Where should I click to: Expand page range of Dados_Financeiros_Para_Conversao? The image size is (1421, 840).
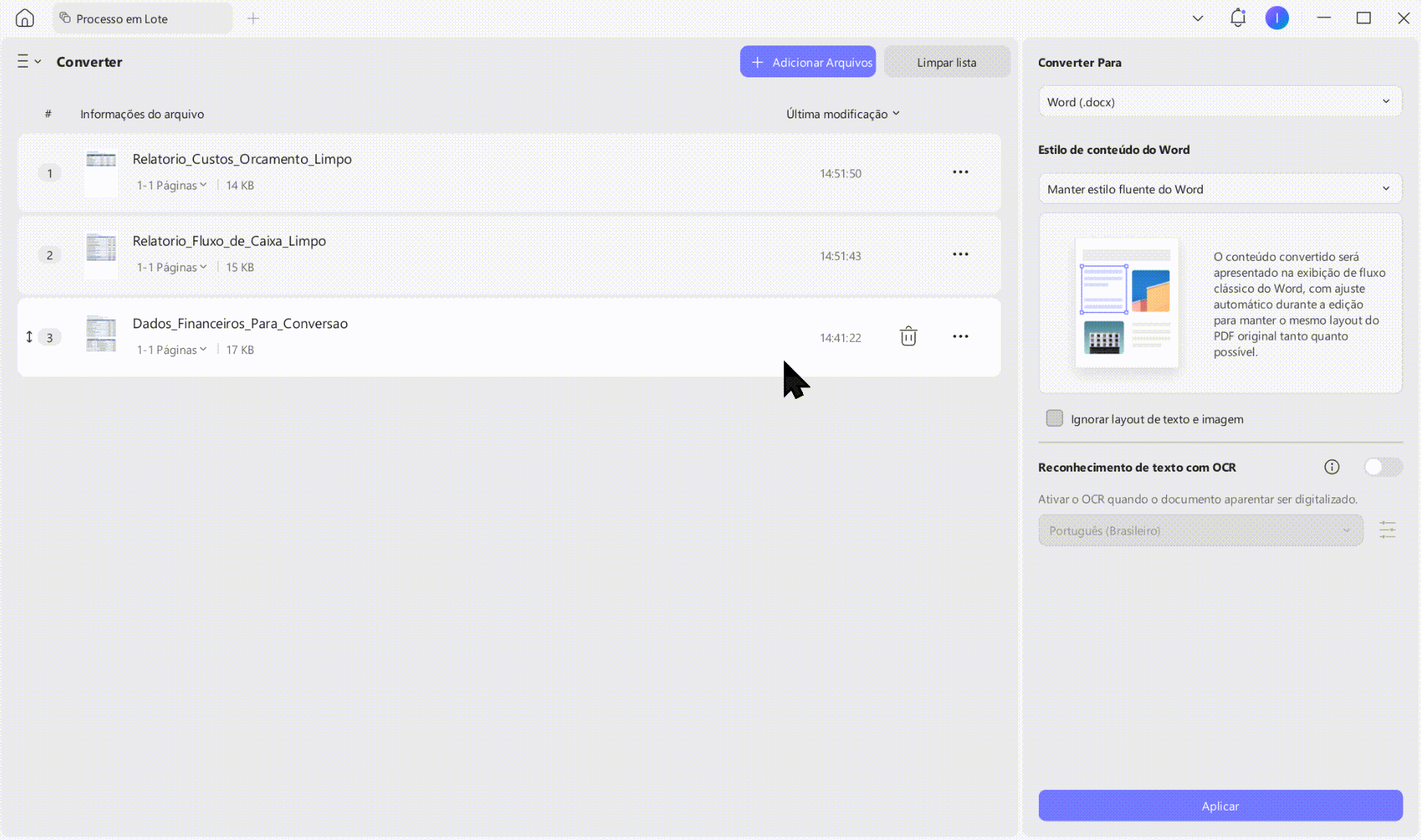point(171,349)
